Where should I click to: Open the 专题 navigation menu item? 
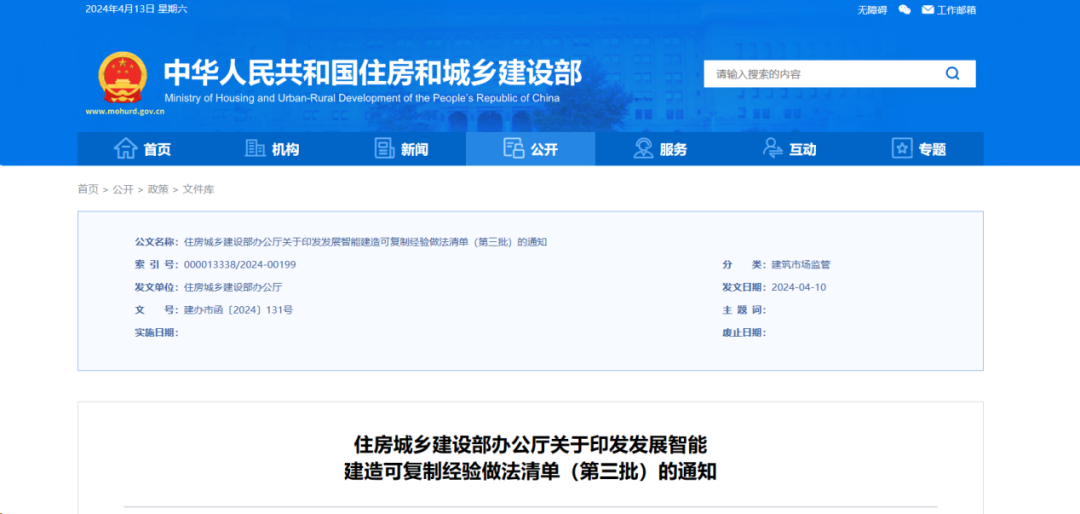919,149
